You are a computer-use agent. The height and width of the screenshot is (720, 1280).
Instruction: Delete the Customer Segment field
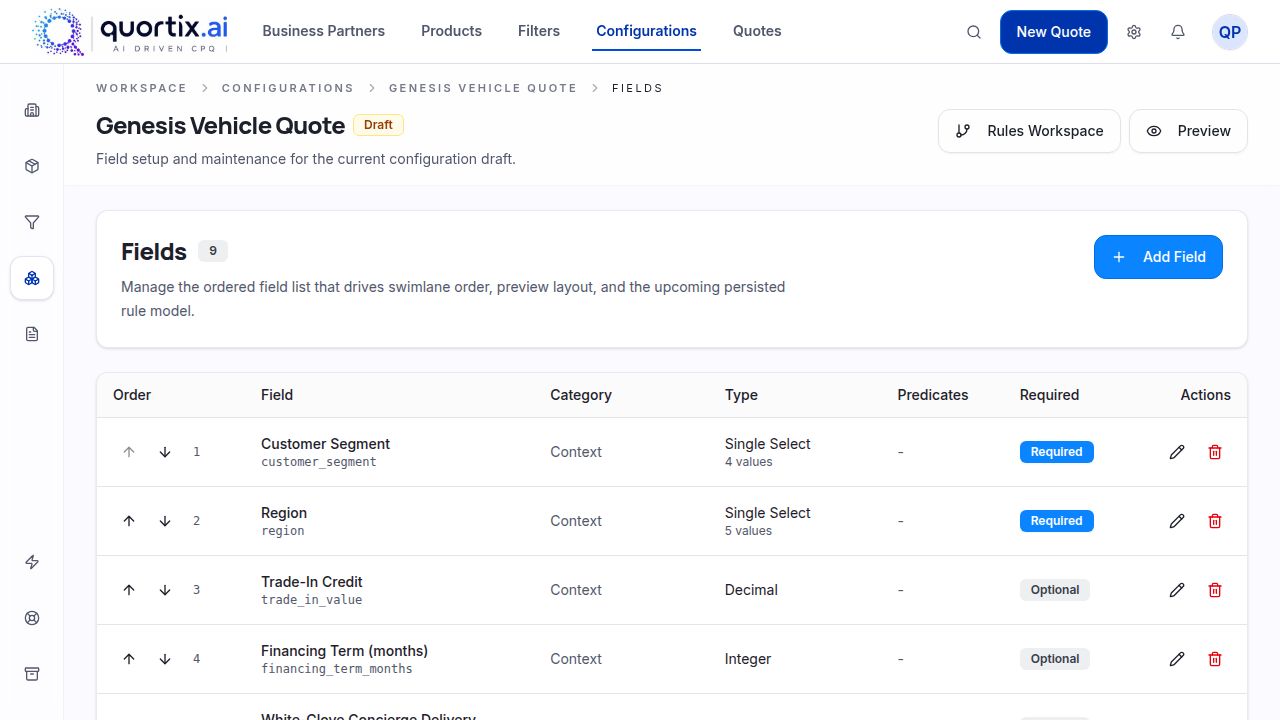click(1215, 452)
